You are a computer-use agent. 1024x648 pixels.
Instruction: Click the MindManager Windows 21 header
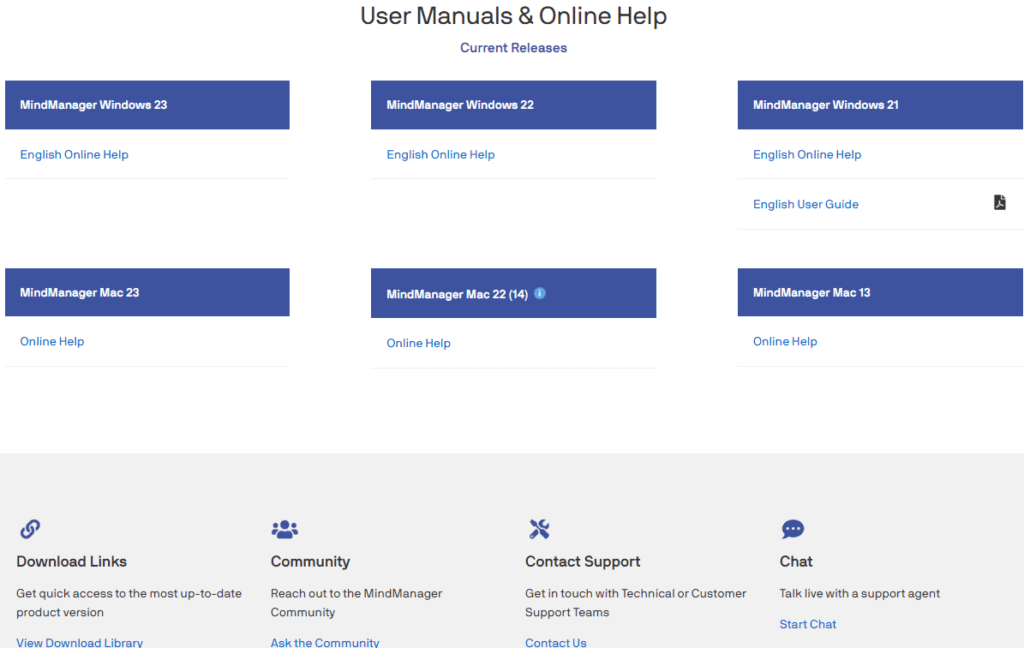tap(880, 105)
